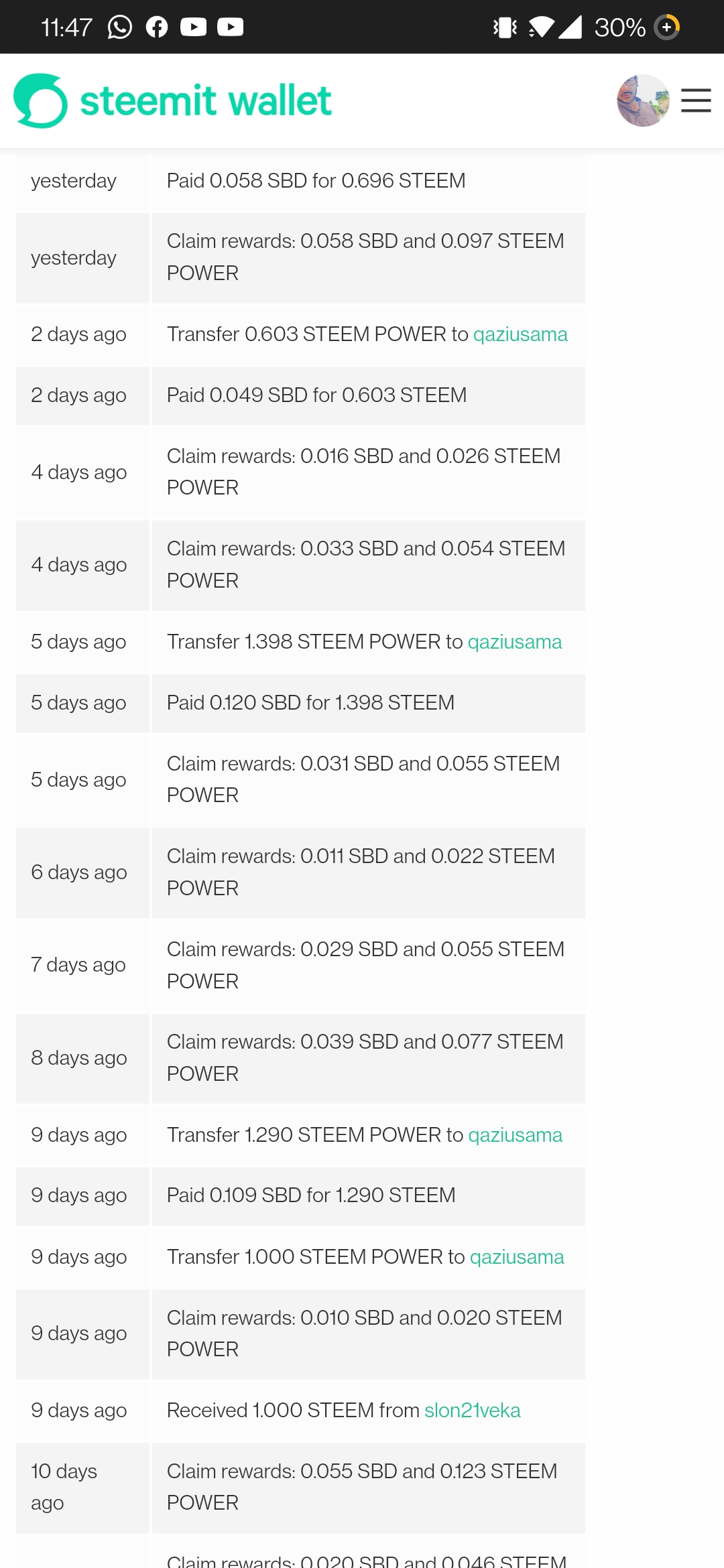Tap the user profile avatar
This screenshot has width=724, height=1568.
(643, 101)
